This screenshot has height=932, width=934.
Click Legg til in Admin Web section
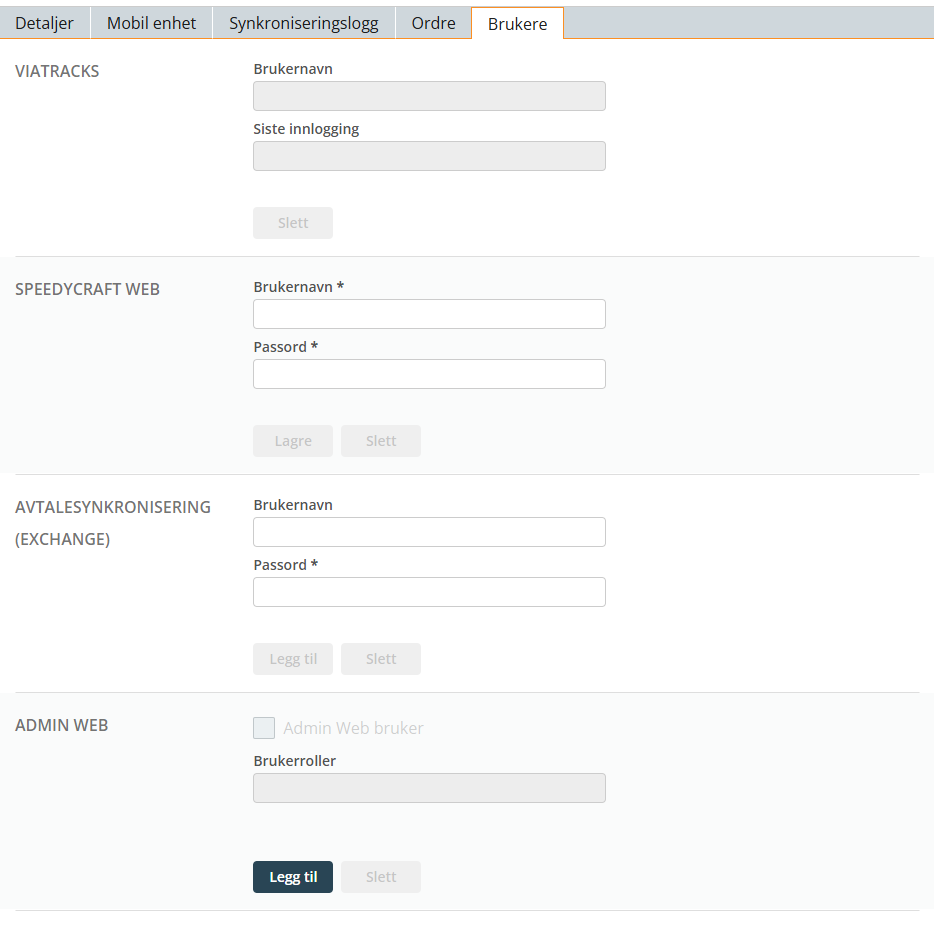pos(292,877)
